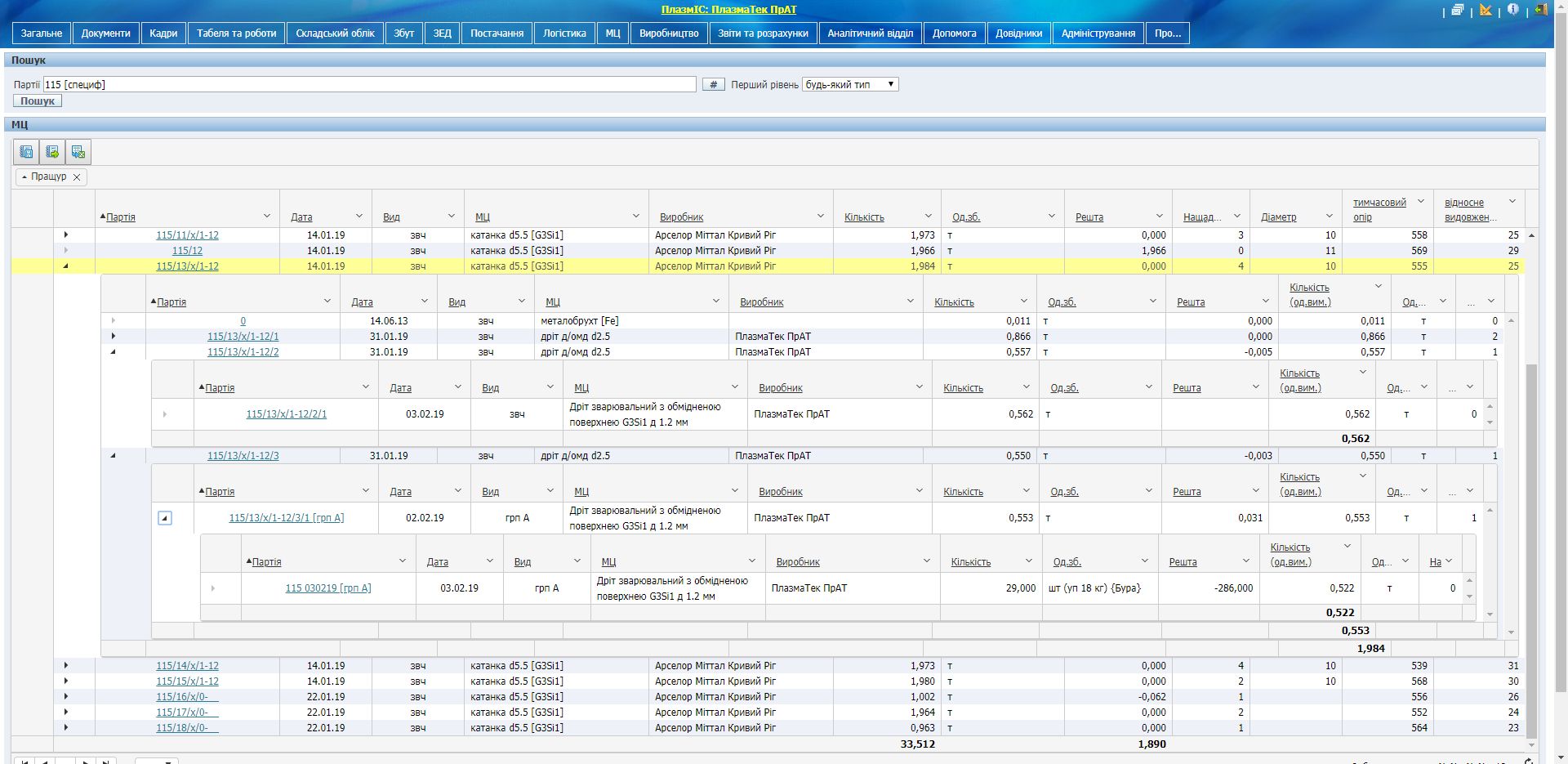
Task: Open the Складський облік menu
Action: coord(335,34)
